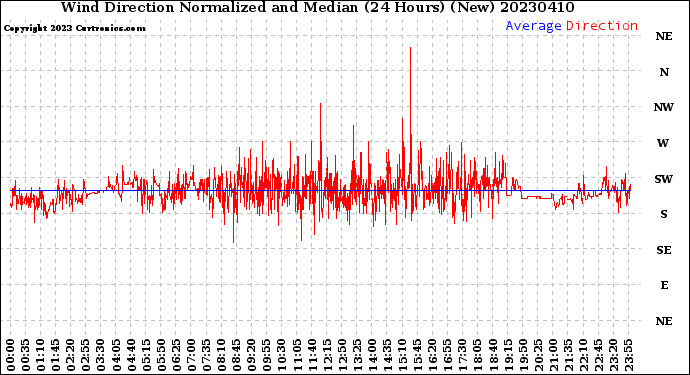This screenshot has width=690, height=375.
Task: Click the 05:15 time axis label
Action: pos(147,355)
